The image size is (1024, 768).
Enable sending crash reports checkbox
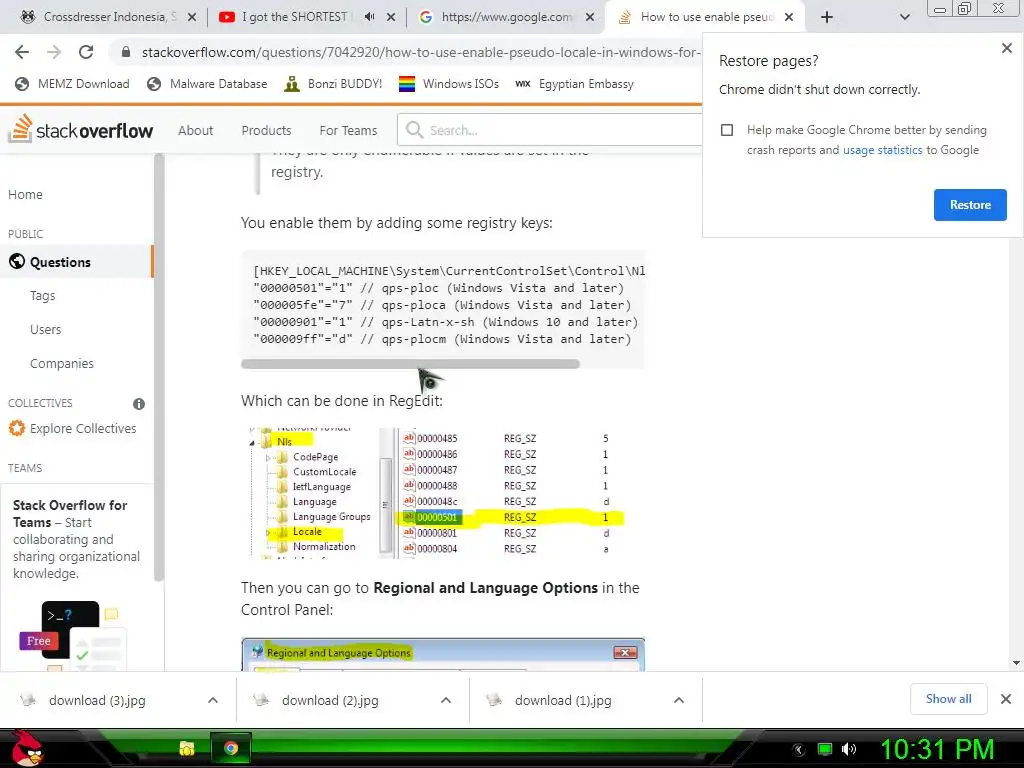727,130
